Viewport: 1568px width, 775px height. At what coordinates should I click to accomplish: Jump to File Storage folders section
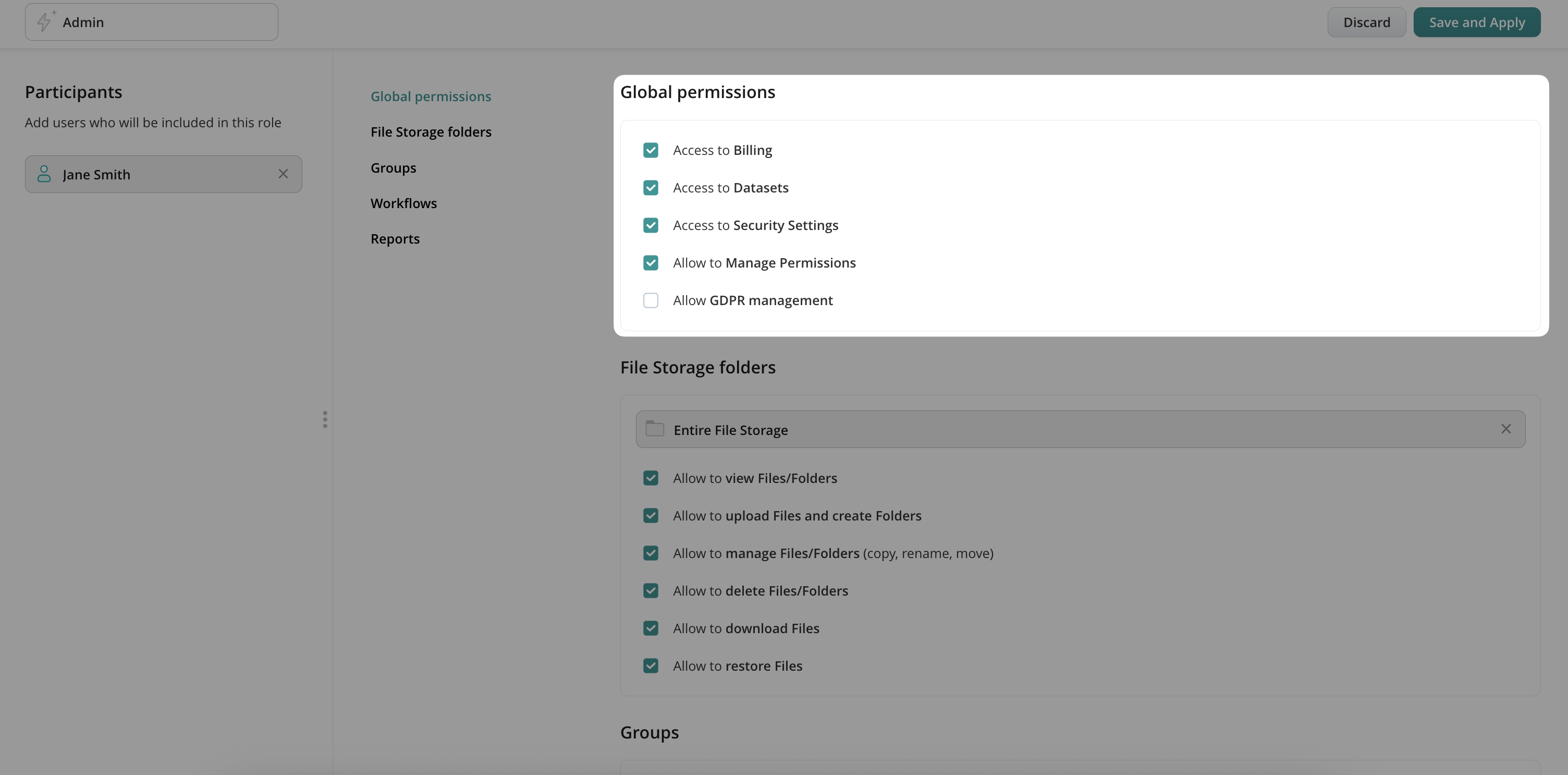coord(431,132)
